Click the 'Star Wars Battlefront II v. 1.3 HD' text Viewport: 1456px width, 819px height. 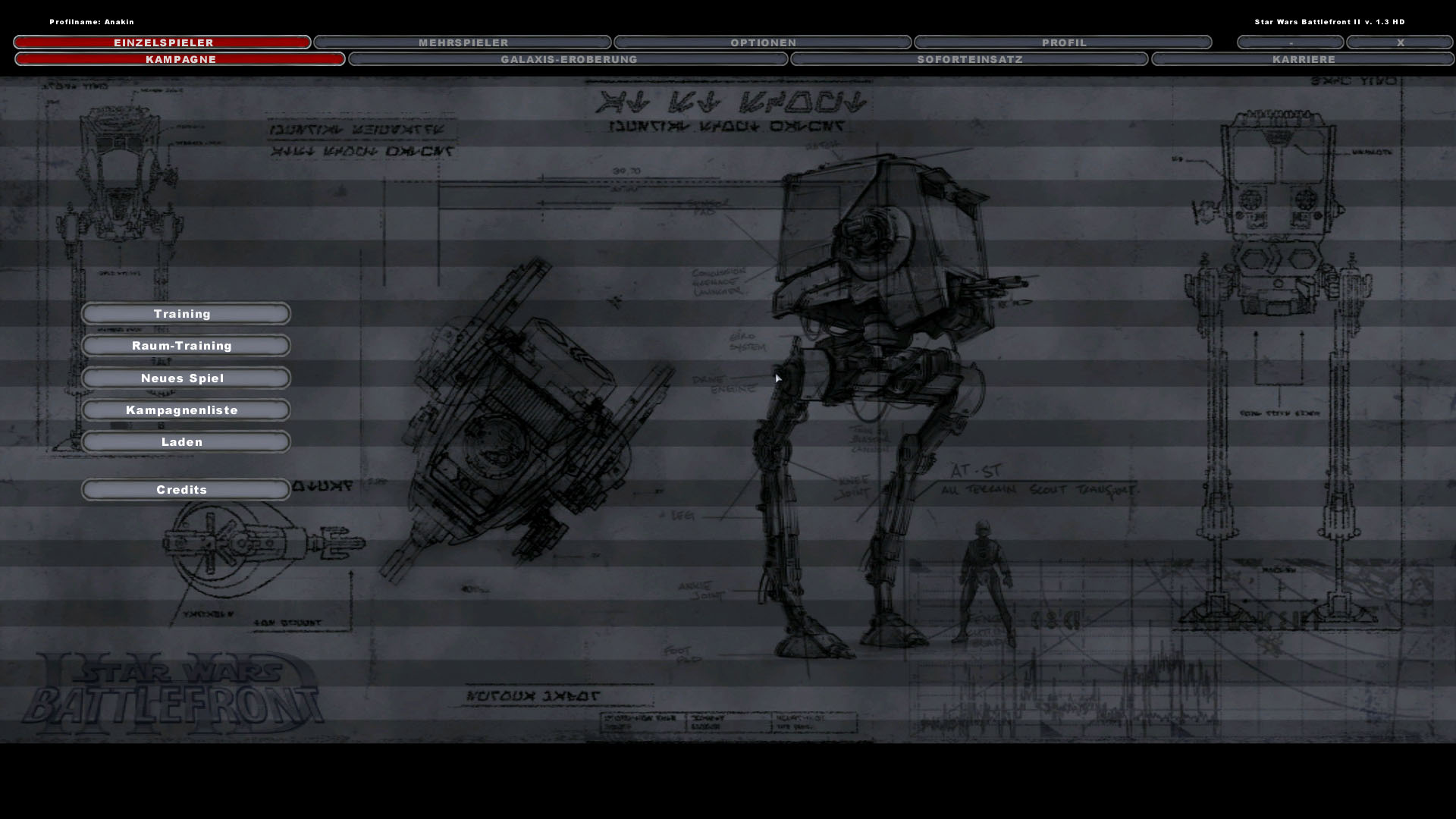click(x=1329, y=22)
